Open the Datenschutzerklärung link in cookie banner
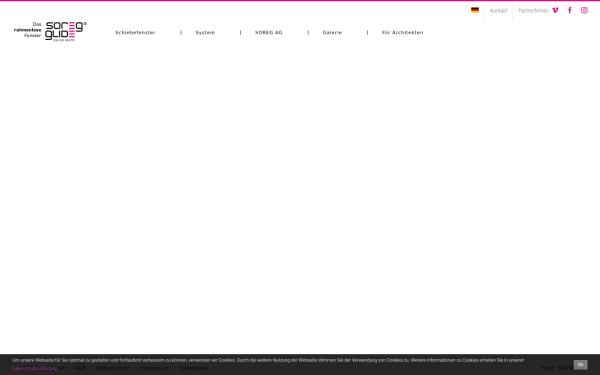This screenshot has height=375, width=600. [x=35, y=368]
